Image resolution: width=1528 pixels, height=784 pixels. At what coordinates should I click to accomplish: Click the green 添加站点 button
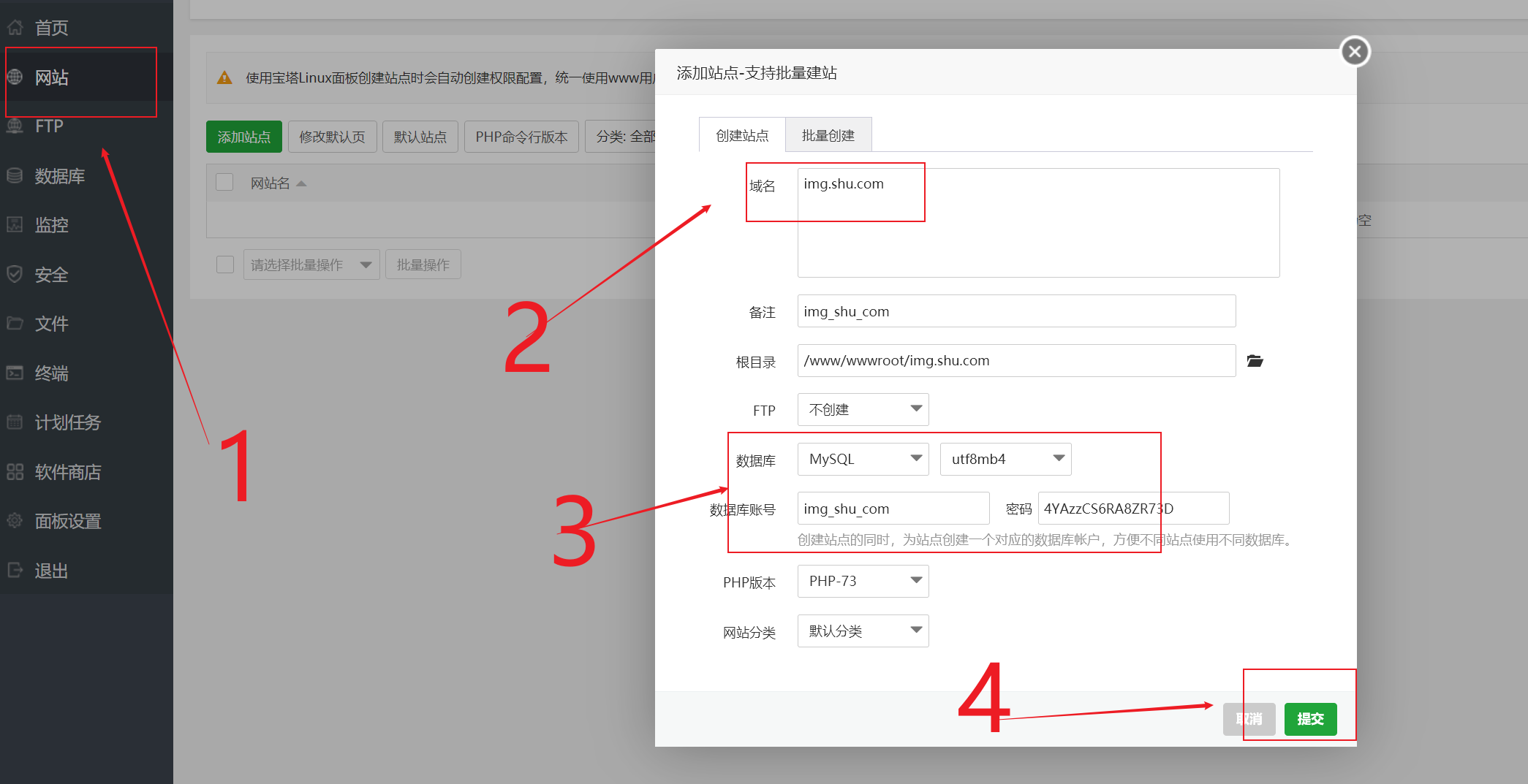[244, 137]
